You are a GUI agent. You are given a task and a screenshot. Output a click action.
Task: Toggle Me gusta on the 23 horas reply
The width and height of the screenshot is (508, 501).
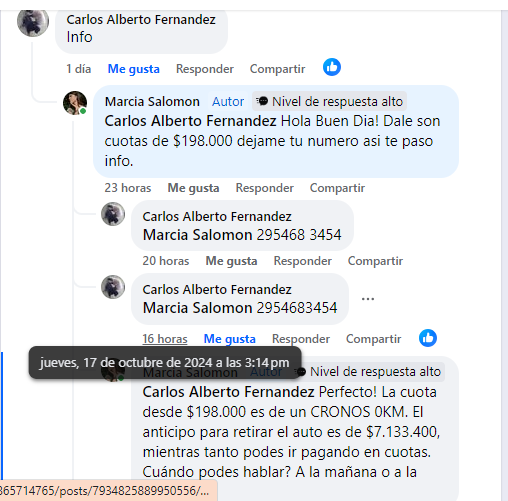pos(193,188)
